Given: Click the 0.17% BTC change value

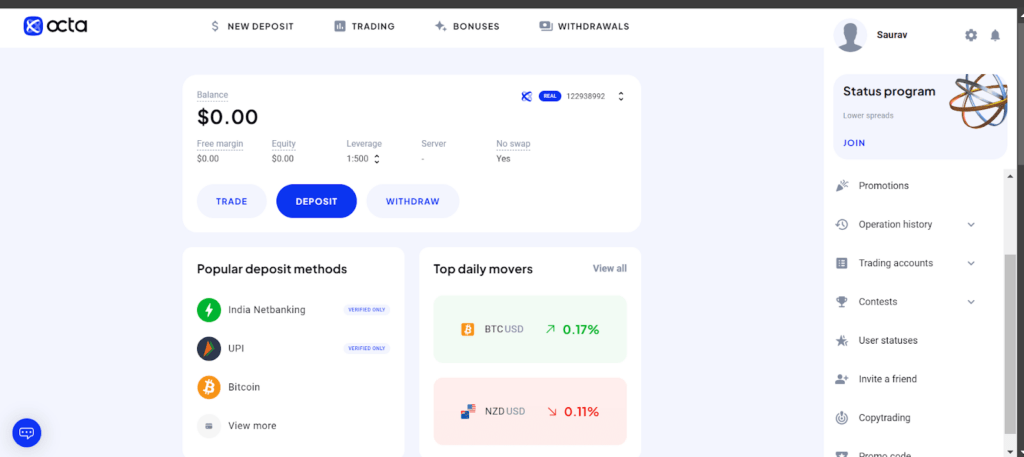Looking at the screenshot, I should pyautogui.click(x=581, y=330).
